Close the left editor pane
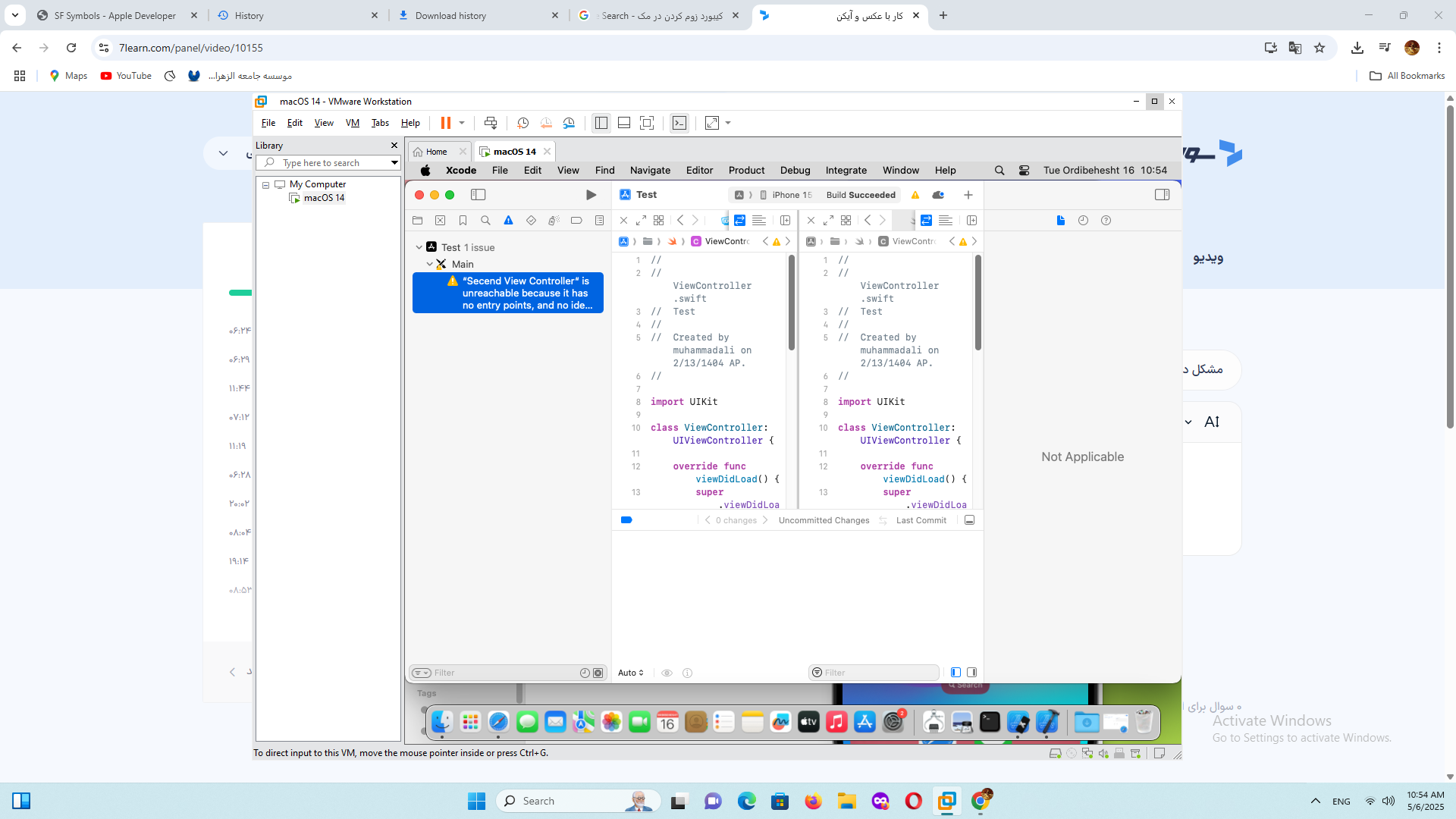The width and height of the screenshot is (1456, 819). point(623,221)
